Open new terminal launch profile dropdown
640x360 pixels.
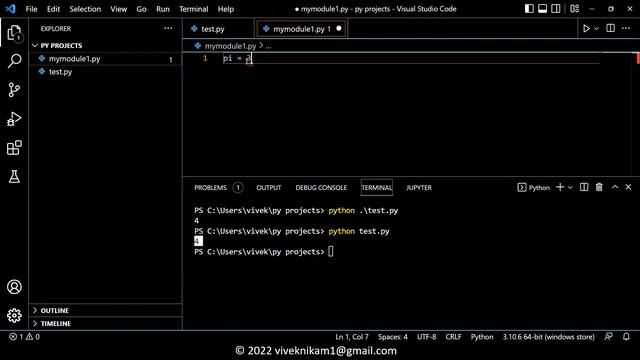[570, 187]
